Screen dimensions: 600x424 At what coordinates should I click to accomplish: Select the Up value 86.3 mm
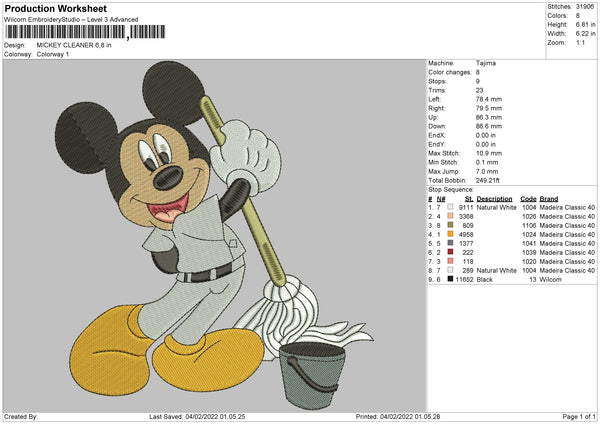pyautogui.click(x=489, y=117)
